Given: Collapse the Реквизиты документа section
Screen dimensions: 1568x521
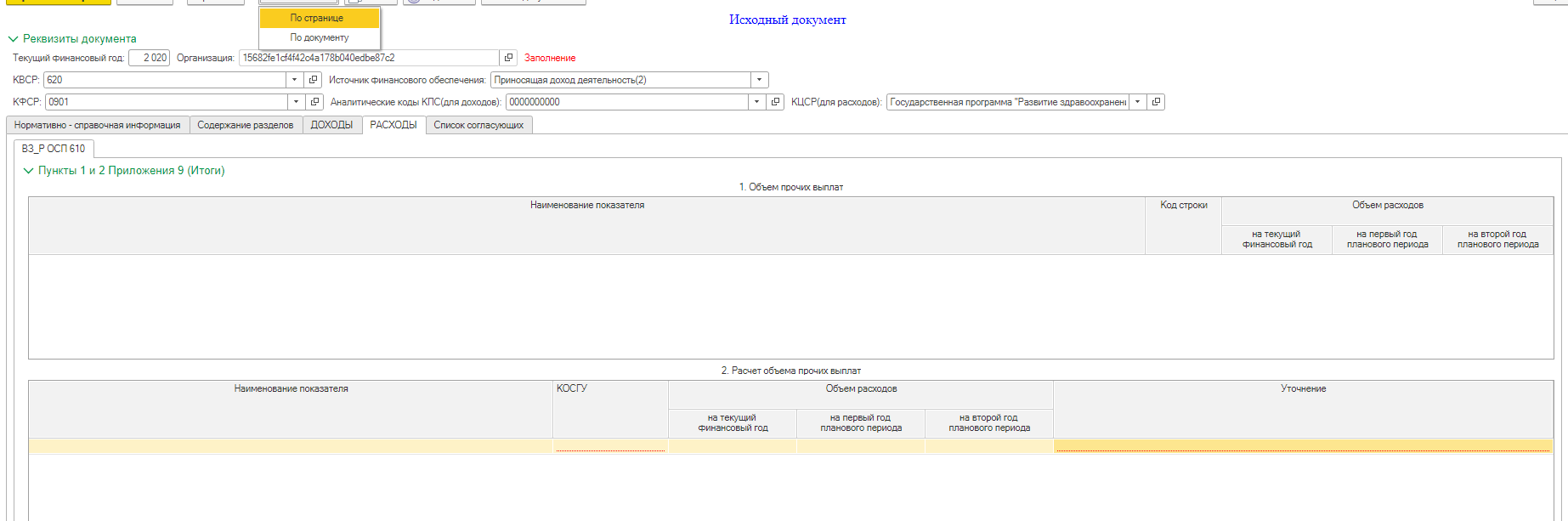Looking at the screenshot, I should point(13,39).
